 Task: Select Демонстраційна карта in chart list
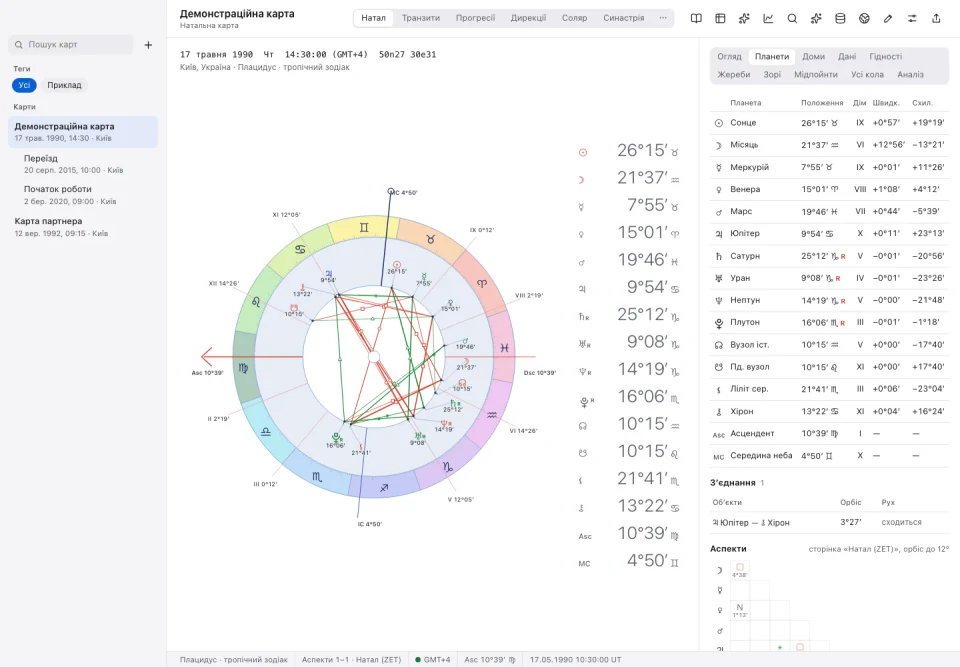[83, 132]
